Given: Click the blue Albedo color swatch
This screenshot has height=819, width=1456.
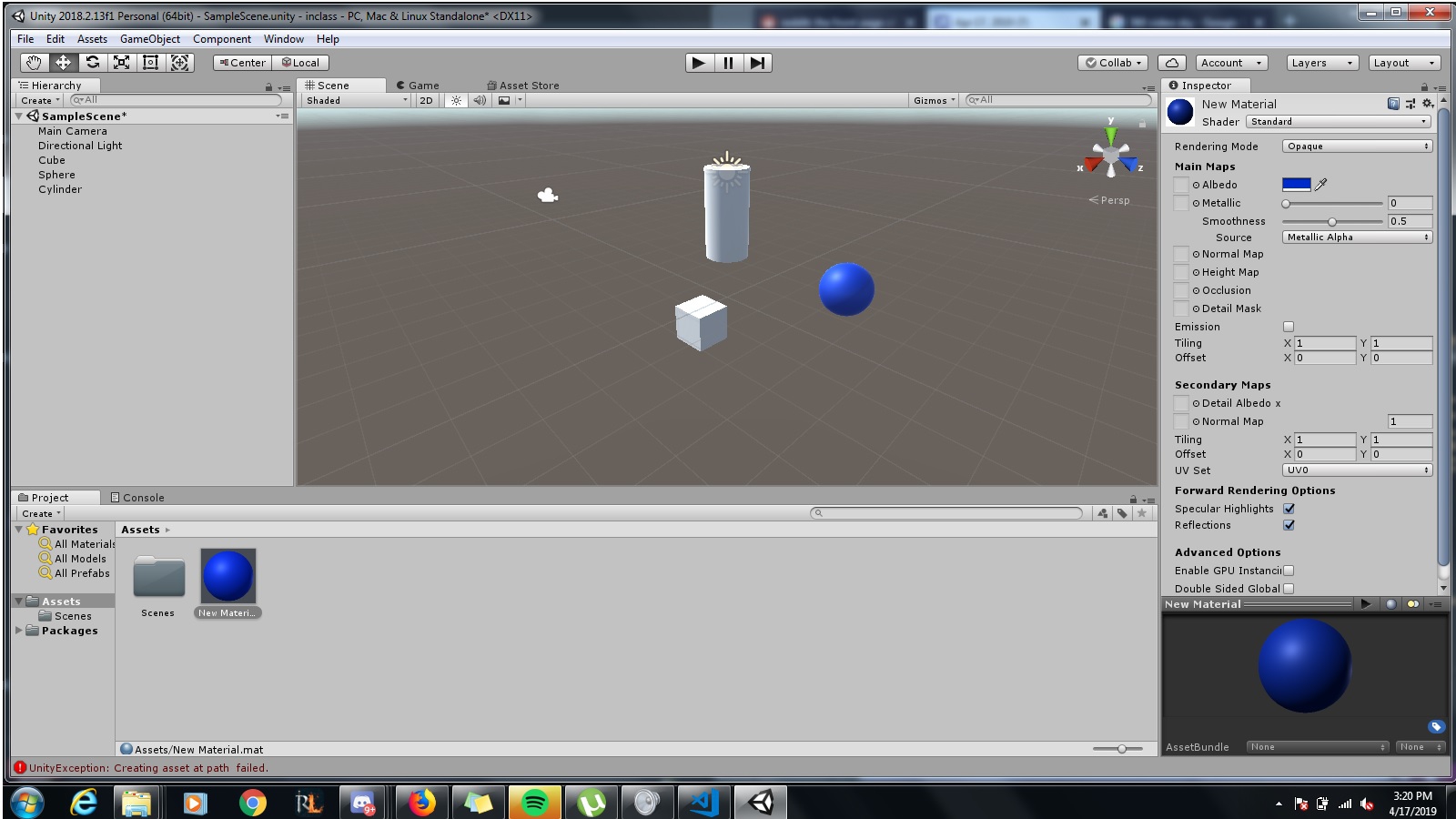Looking at the screenshot, I should (1296, 185).
